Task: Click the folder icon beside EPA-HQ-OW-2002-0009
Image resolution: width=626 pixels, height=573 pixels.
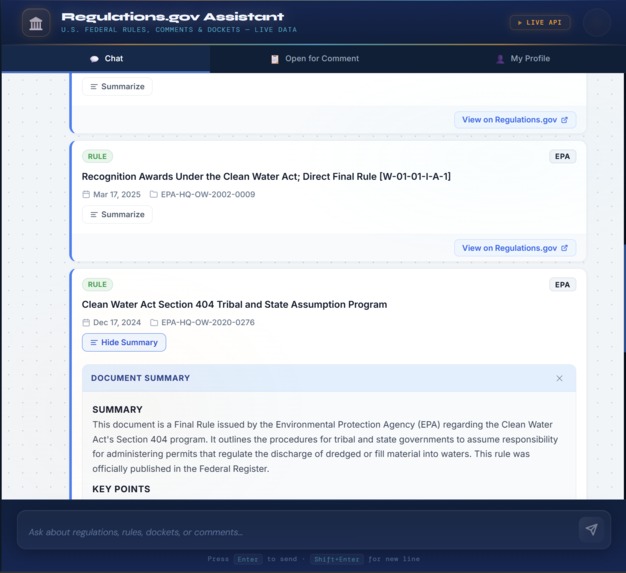Action: click(154, 194)
